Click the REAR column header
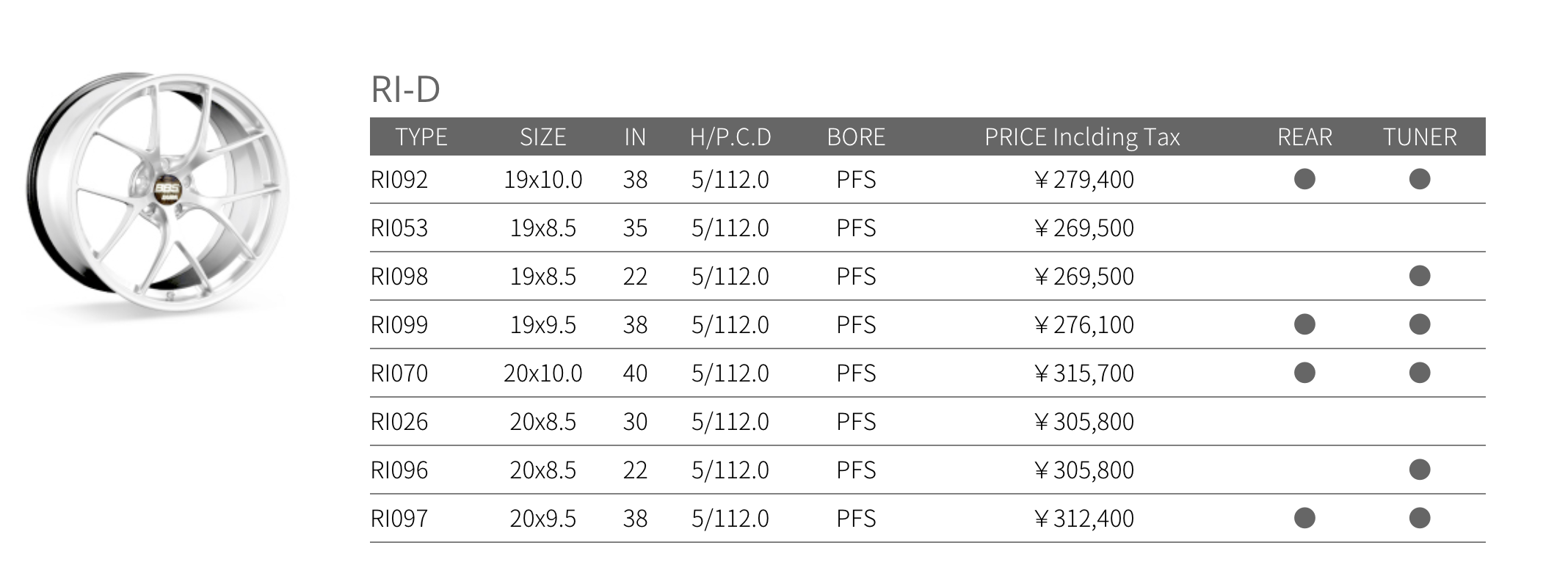Viewport: 1568px width, 562px height. click(x=1304, y=137)
